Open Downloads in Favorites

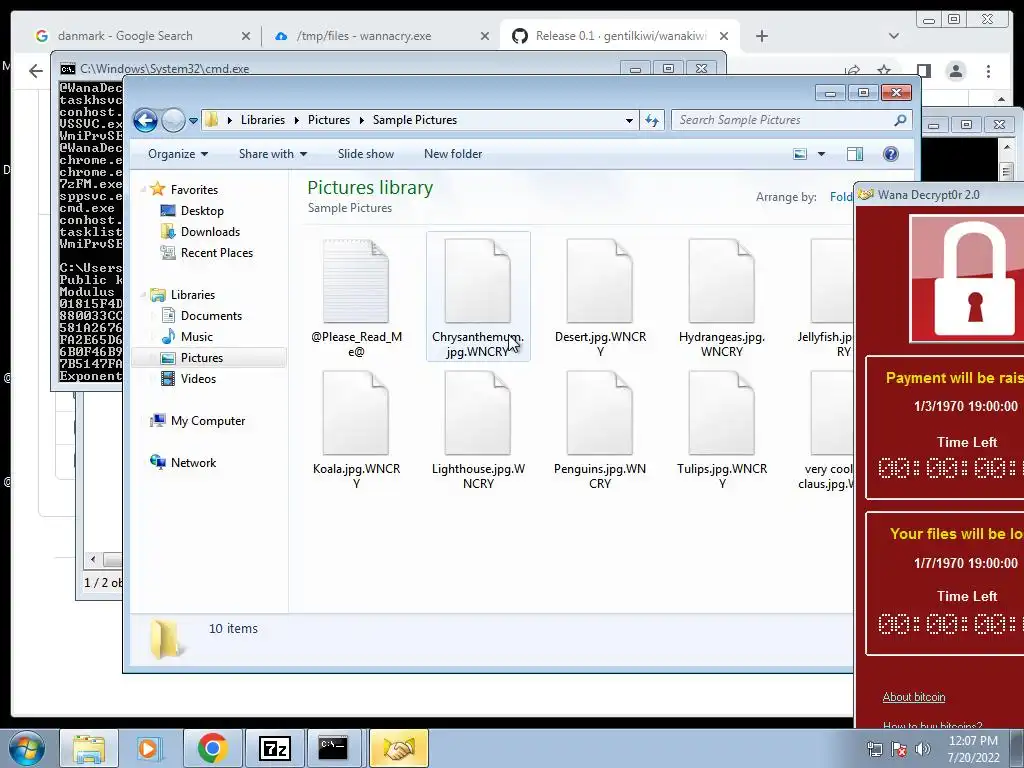[x=210, y=232]
